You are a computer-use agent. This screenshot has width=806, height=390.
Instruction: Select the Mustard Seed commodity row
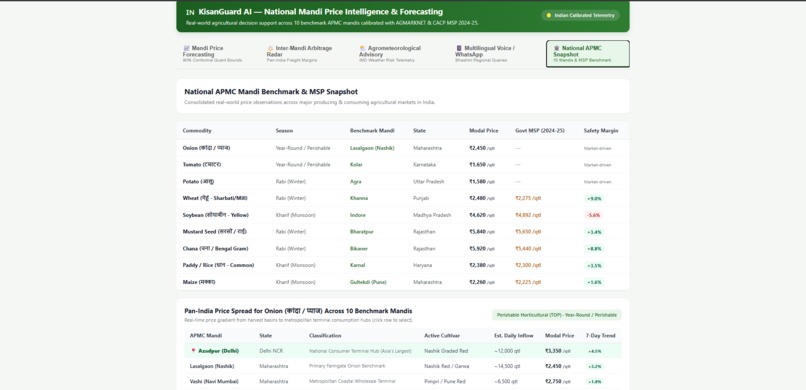point(402,232)
